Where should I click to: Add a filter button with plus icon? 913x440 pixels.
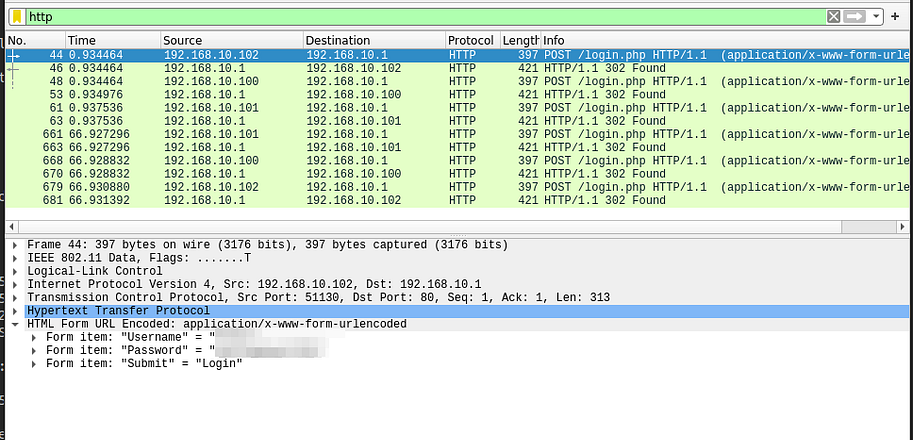pos(895,17)
